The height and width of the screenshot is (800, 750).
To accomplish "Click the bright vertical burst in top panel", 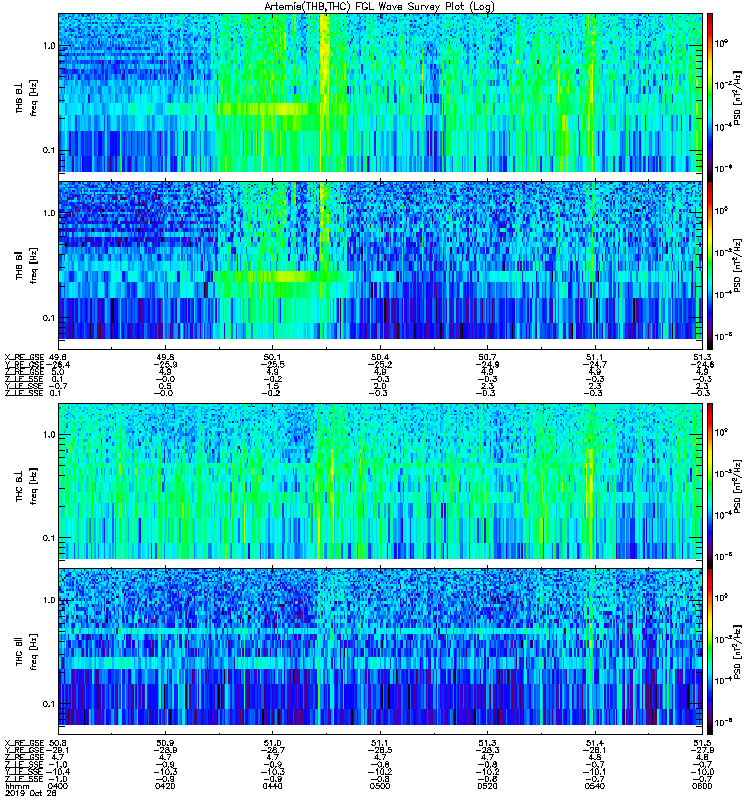I will pos(324,93).
